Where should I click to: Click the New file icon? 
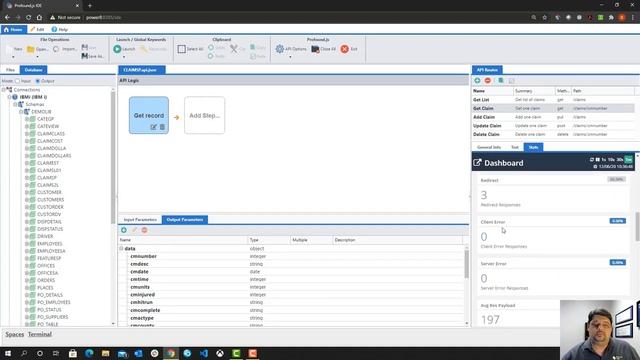click(10, 49)
